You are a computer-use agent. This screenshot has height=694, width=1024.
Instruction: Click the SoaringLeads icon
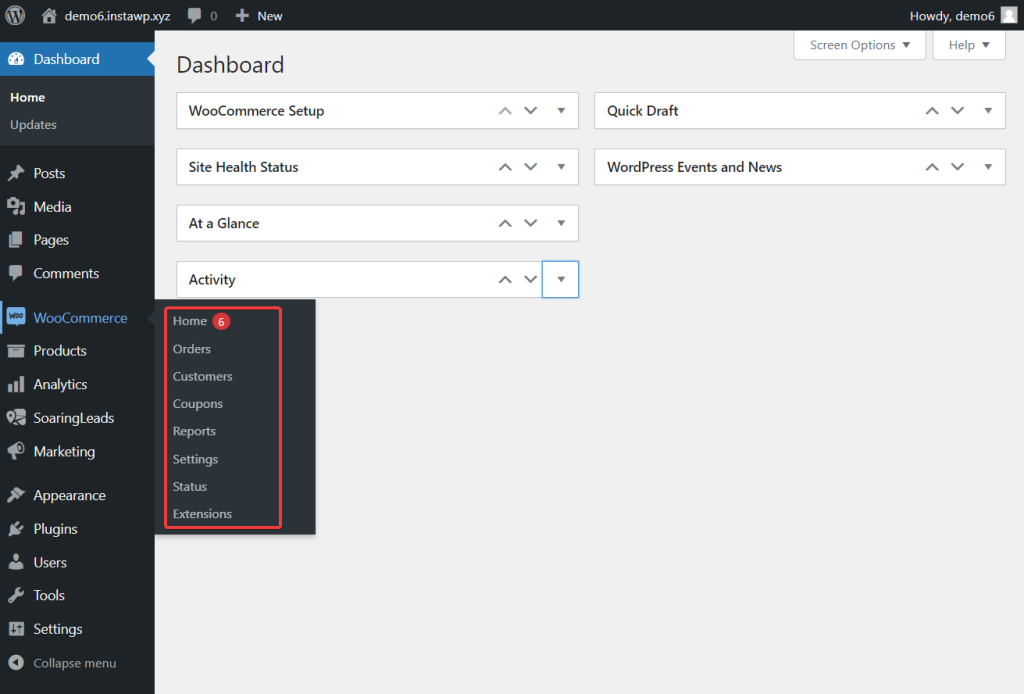pos(16,417)
